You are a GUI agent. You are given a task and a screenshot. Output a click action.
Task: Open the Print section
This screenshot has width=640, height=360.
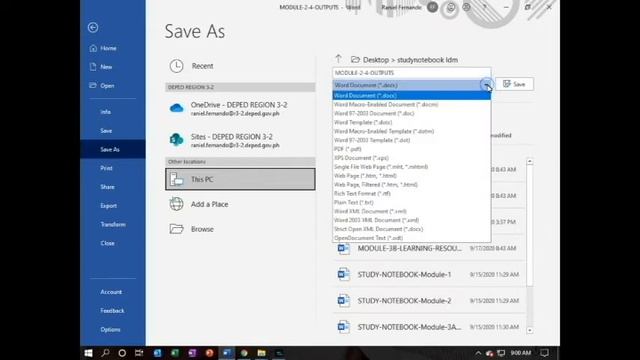(x=106, y=168)
